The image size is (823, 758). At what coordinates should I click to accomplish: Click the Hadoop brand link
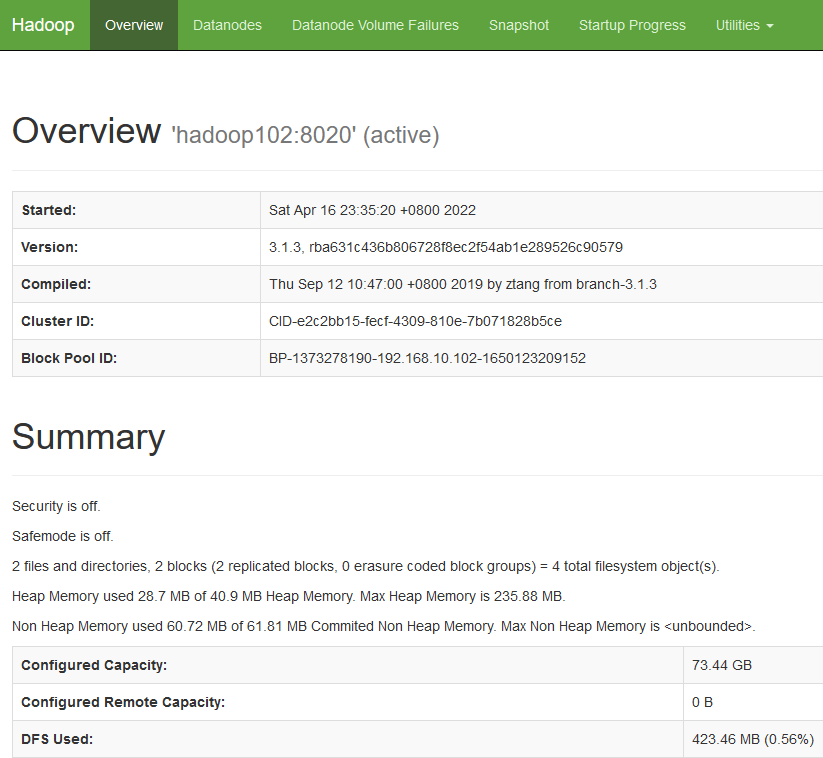(x=43, y=25)
